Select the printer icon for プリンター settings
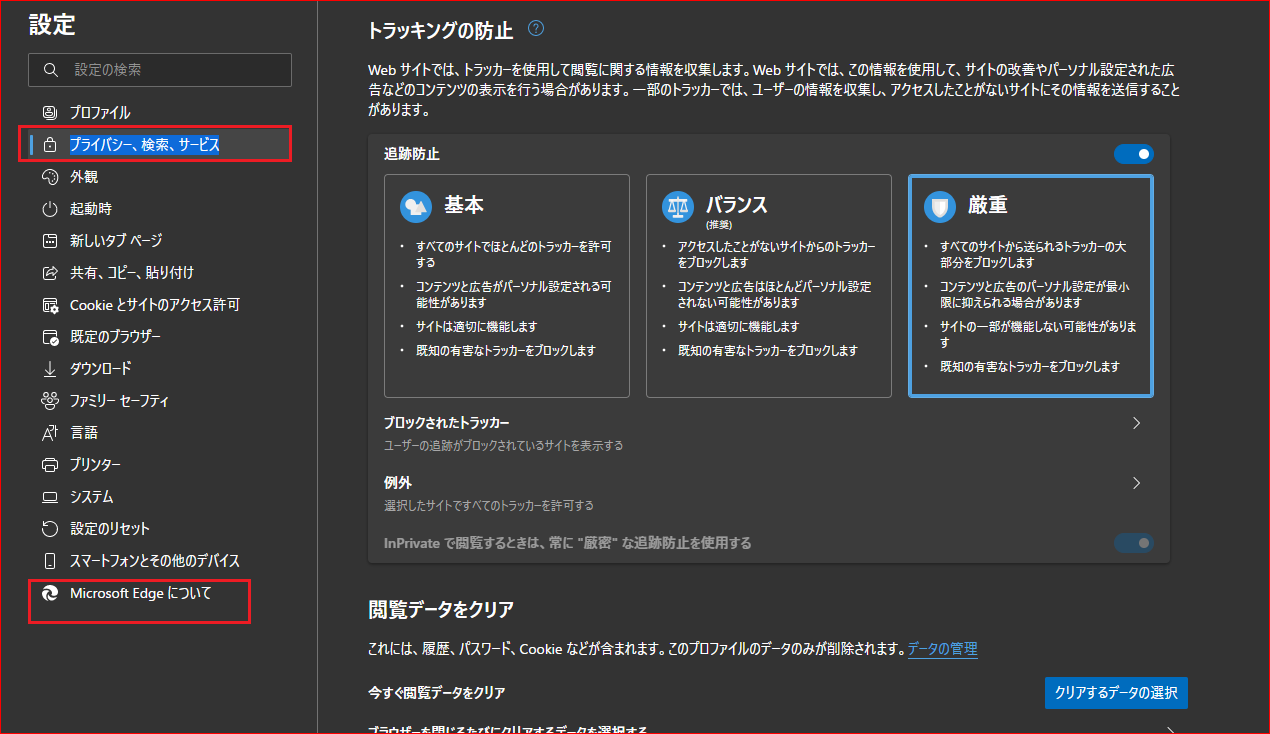 [x=48, y=464]
